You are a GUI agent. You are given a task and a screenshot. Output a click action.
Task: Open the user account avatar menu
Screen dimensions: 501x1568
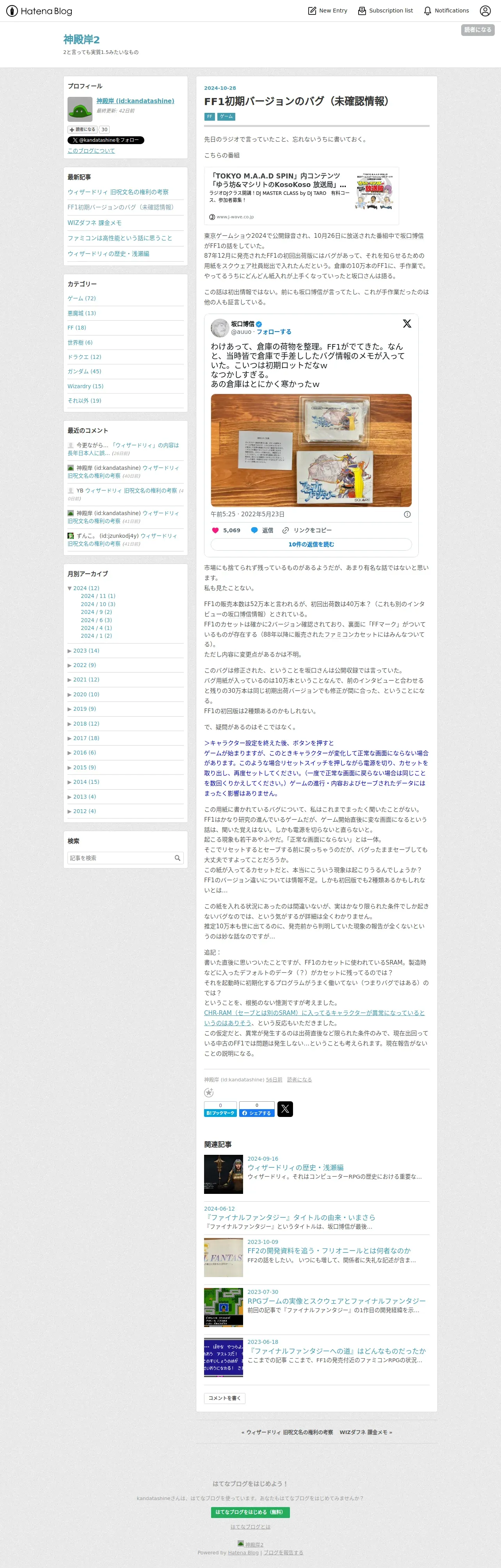[x=485, y=10]
